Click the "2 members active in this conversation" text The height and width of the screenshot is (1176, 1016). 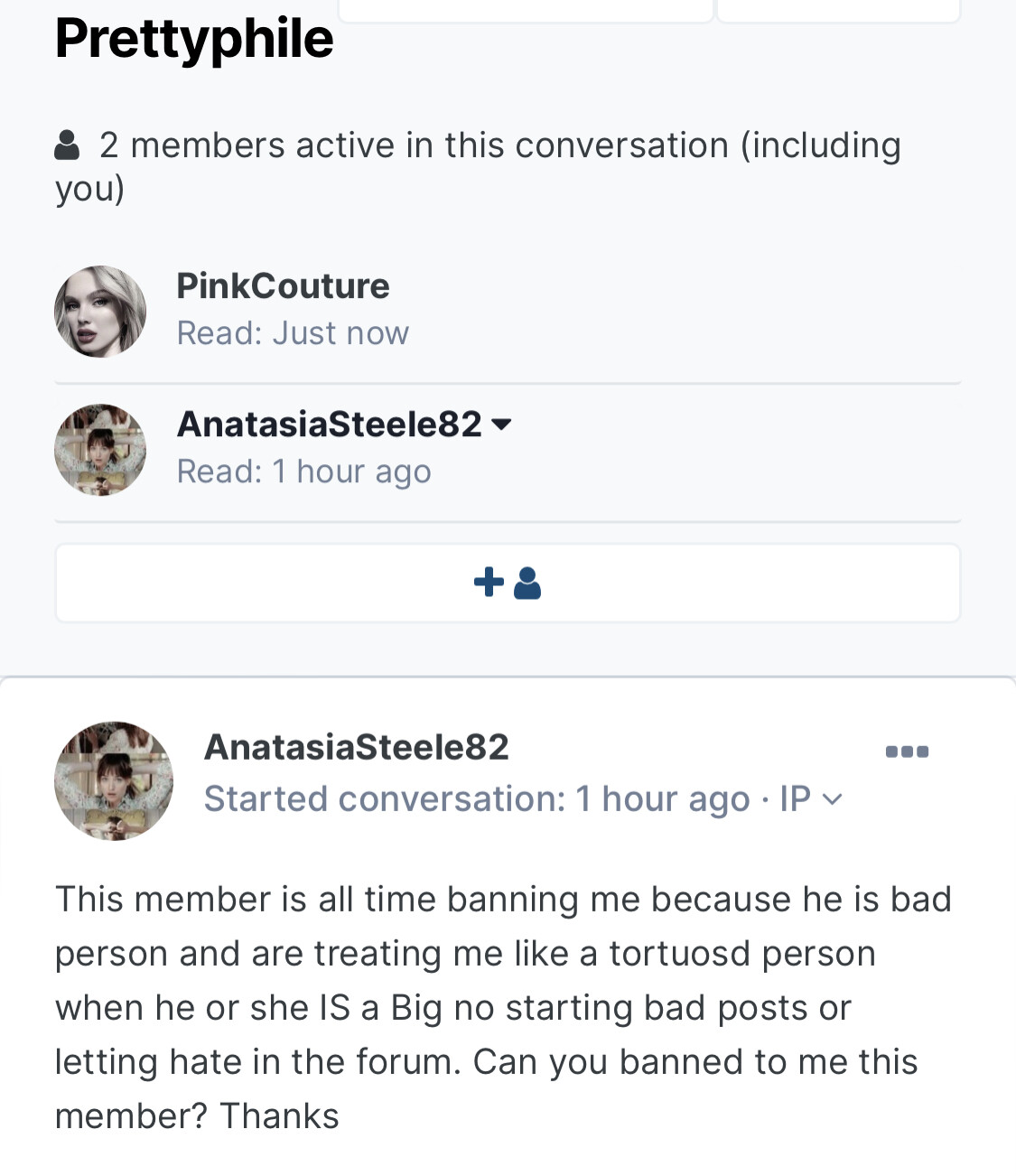[x=499, y=145]
